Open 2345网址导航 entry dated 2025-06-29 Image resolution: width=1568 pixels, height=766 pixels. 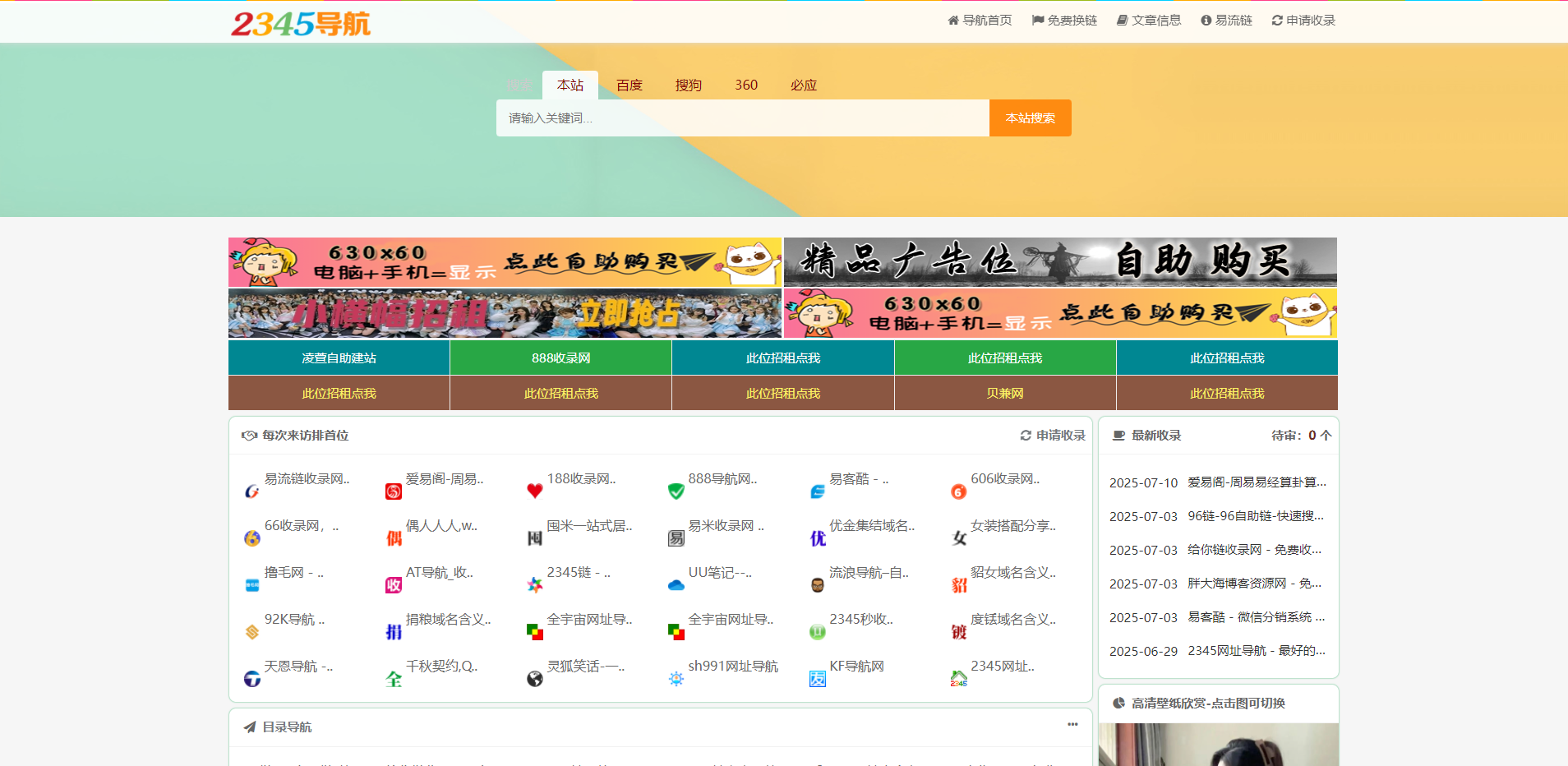pos(1257,651)
